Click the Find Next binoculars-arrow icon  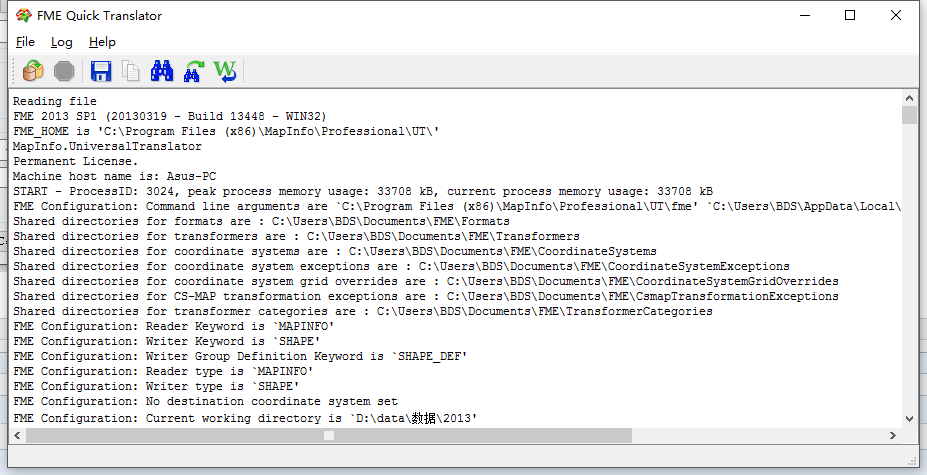point(193,71)
